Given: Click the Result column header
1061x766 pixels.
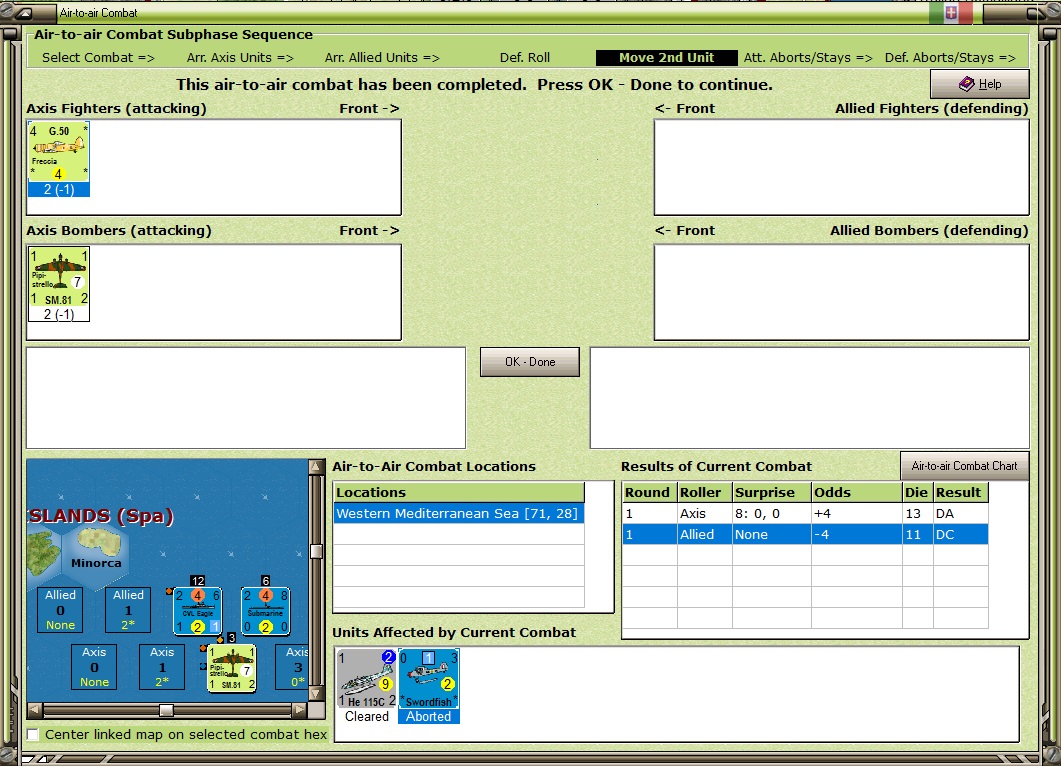Looking at the screenshot, I should click(x=961, y=492).
